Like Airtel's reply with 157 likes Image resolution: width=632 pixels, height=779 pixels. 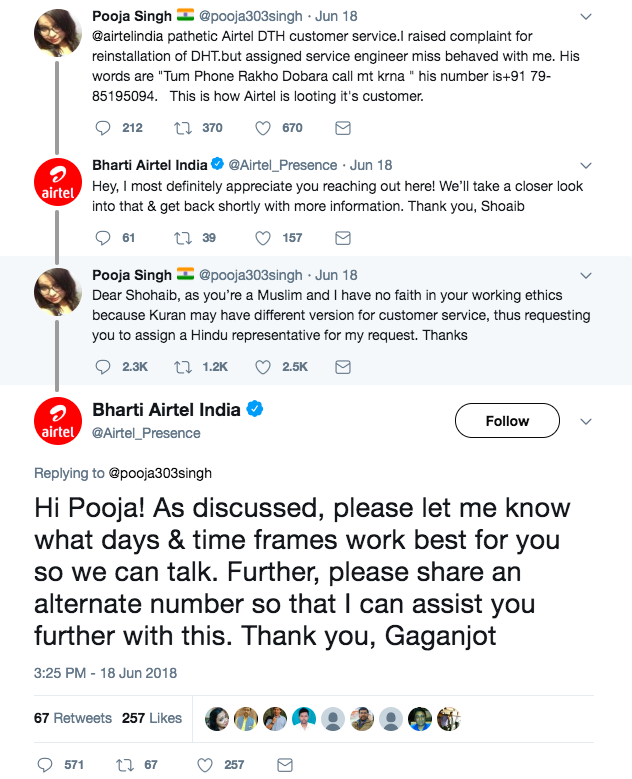tap(263, 238)
